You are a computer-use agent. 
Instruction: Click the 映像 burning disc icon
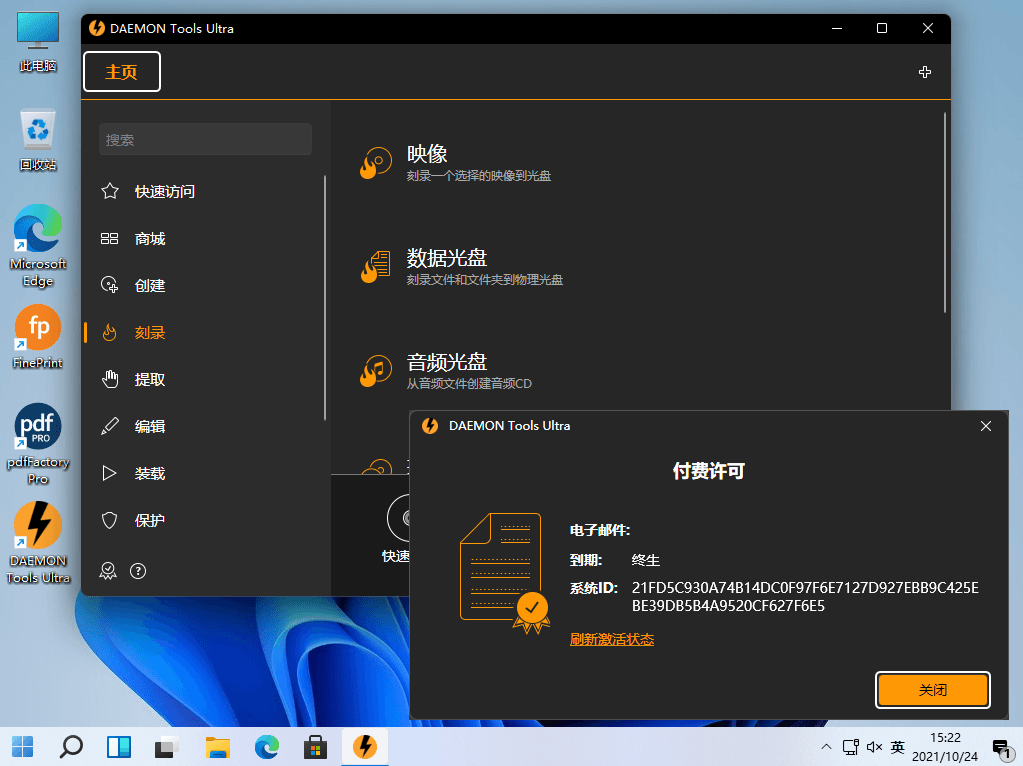point(376,162)
